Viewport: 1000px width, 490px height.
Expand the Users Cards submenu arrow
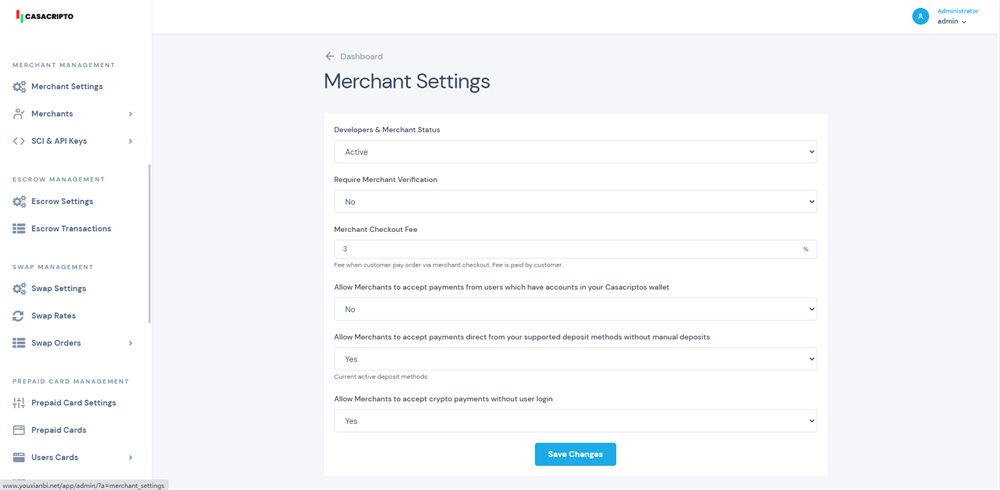pyautogui.click(x=130, y=457)
